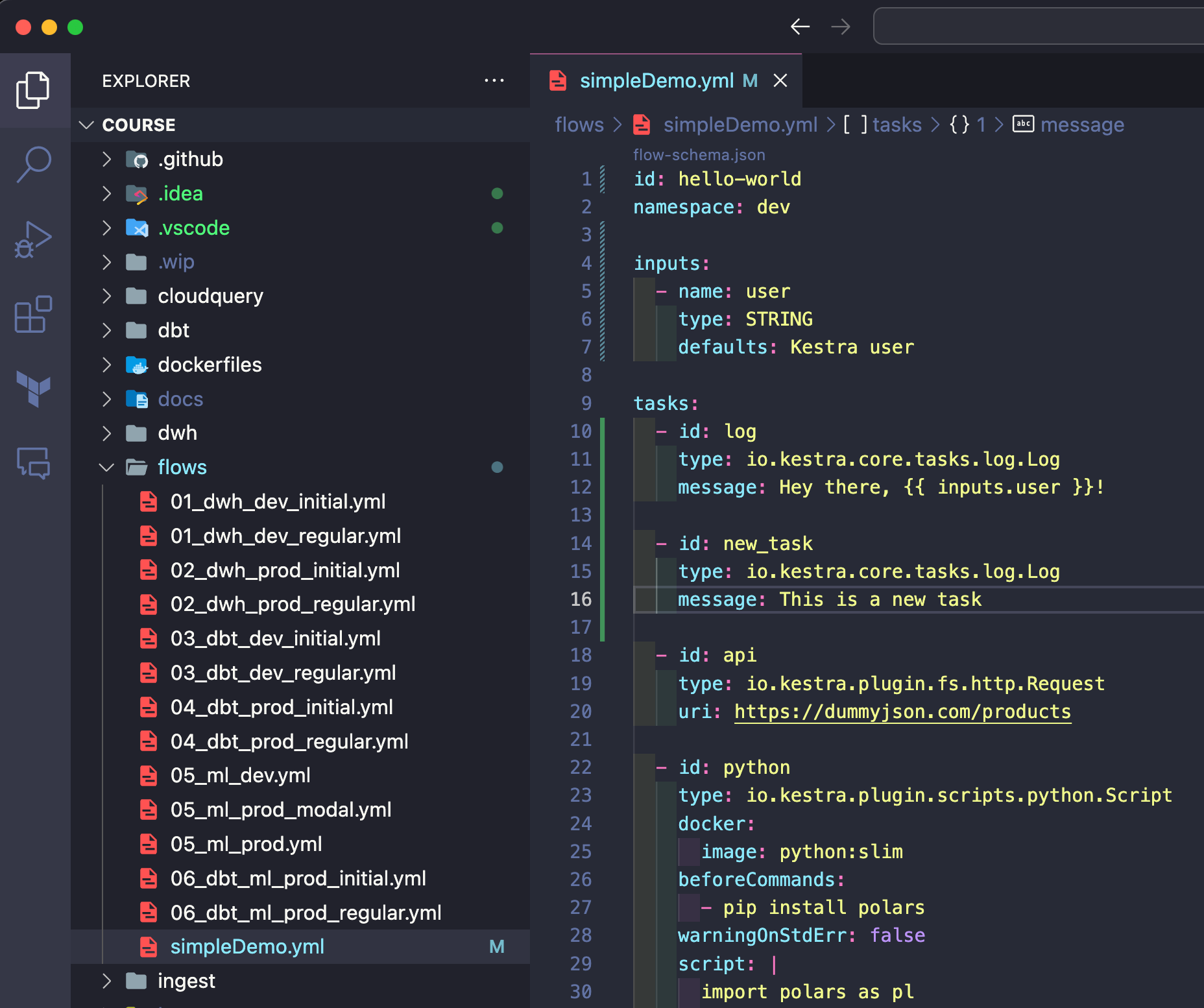Screen dimensions: 1204x1008
Task: Collapse the COURSE section
Action: tap(87, 125)
